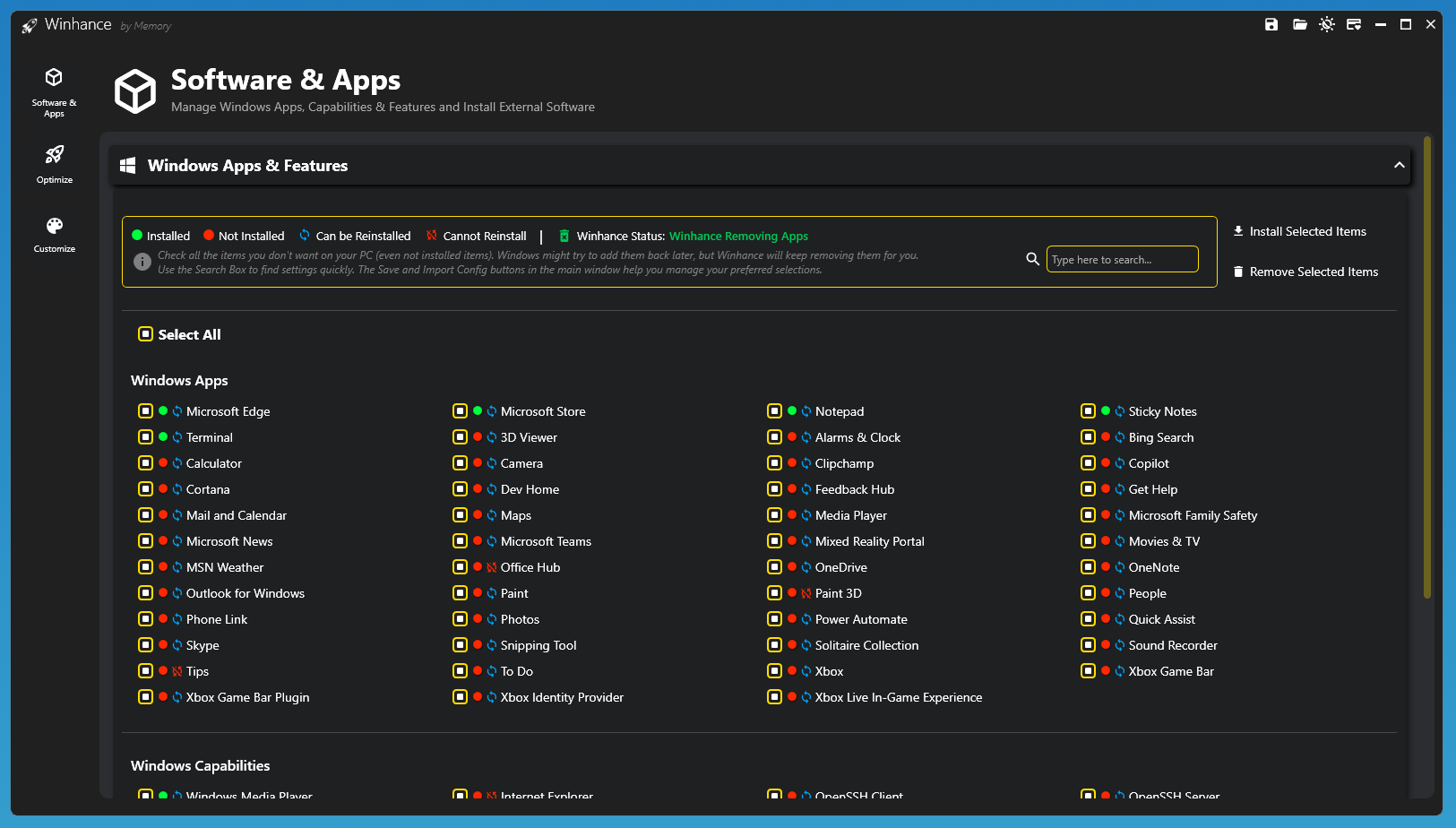The image size is (1456, 828).
Task: Toggle the Select All checkbox
Action: click(x=145, y=334)
